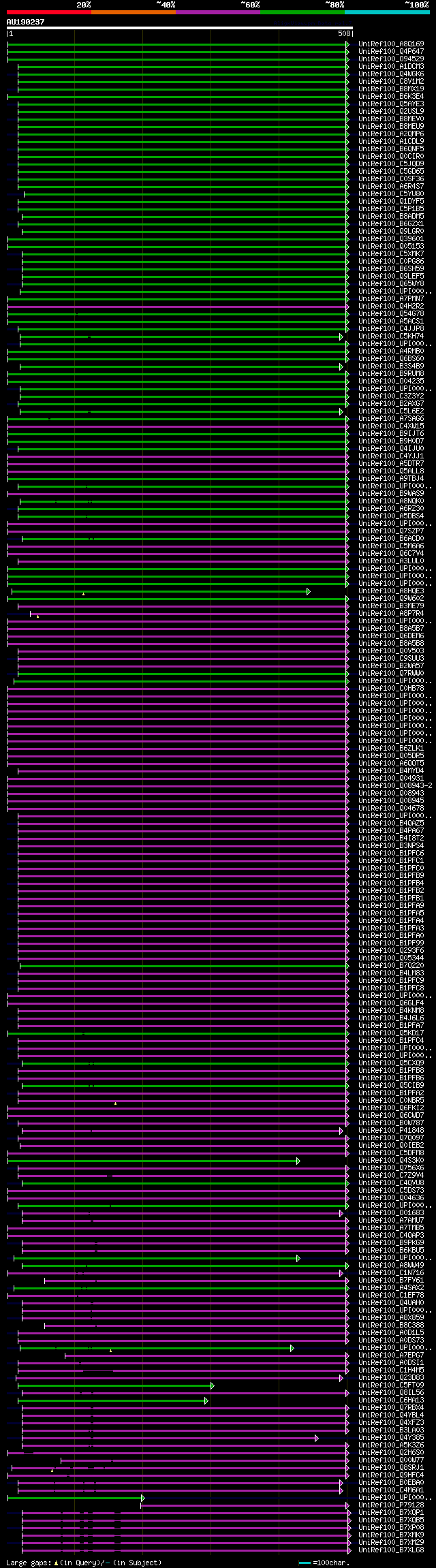Open hit UniRef100_O94529
The width and height of the screenshot is (436, 1568).
pyautogui.click(x=391, y=59)
